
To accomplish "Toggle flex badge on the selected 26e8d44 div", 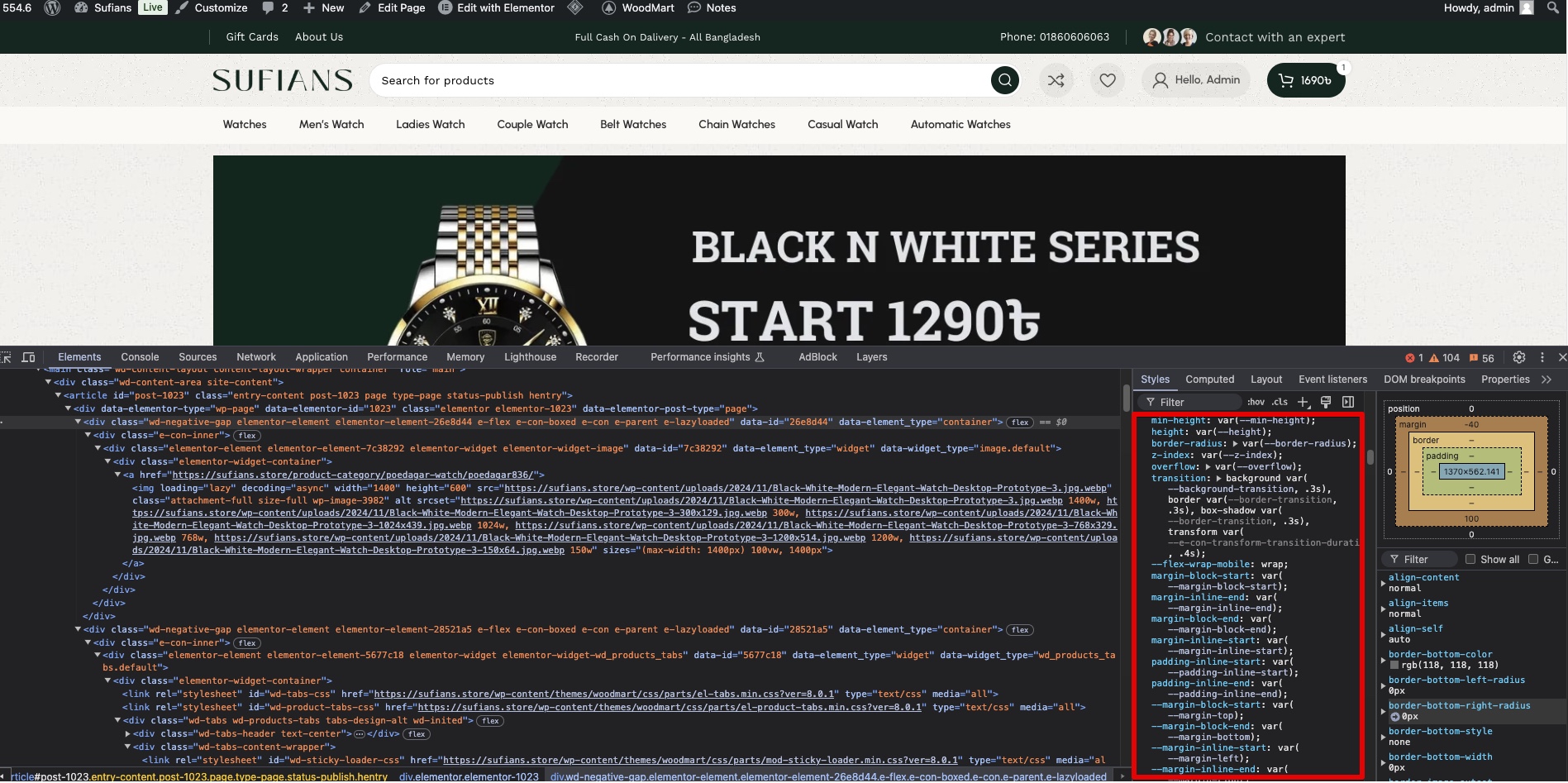I will pos(1020,423).
